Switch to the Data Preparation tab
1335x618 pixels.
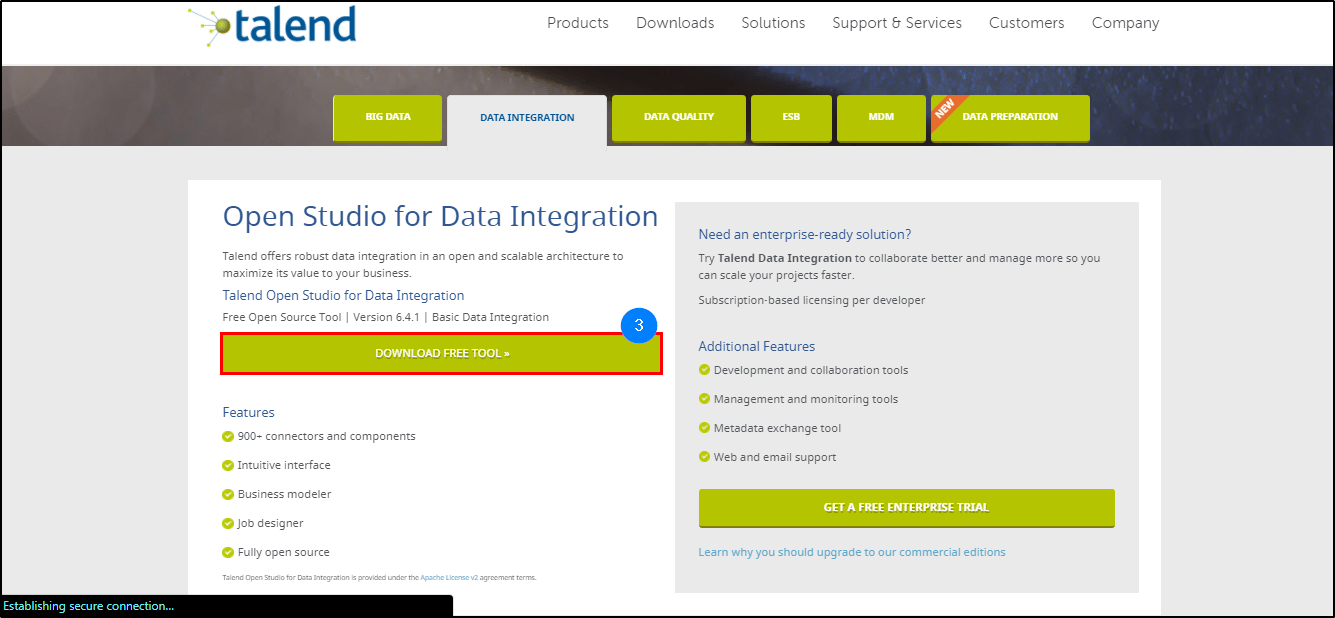tap(1010, 117)
